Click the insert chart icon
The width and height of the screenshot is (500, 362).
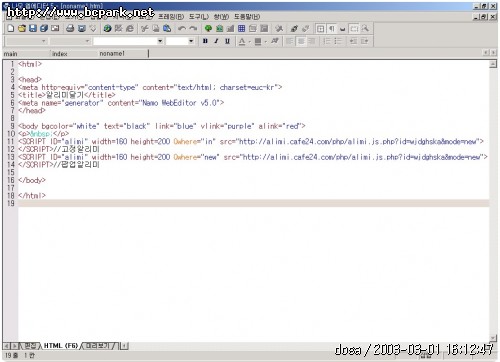pos(230,28)
